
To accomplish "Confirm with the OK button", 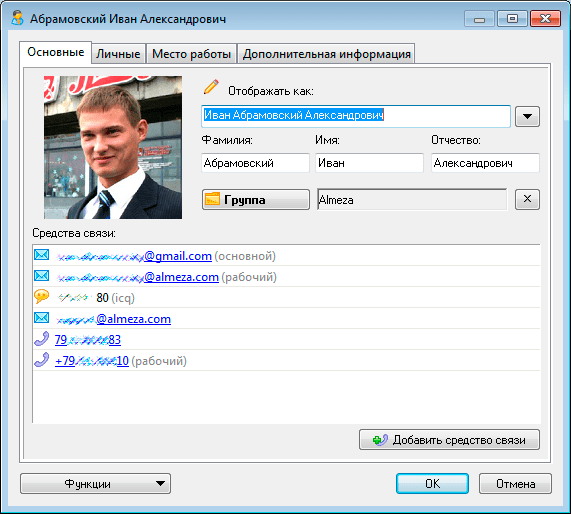I will pos(432,484).
